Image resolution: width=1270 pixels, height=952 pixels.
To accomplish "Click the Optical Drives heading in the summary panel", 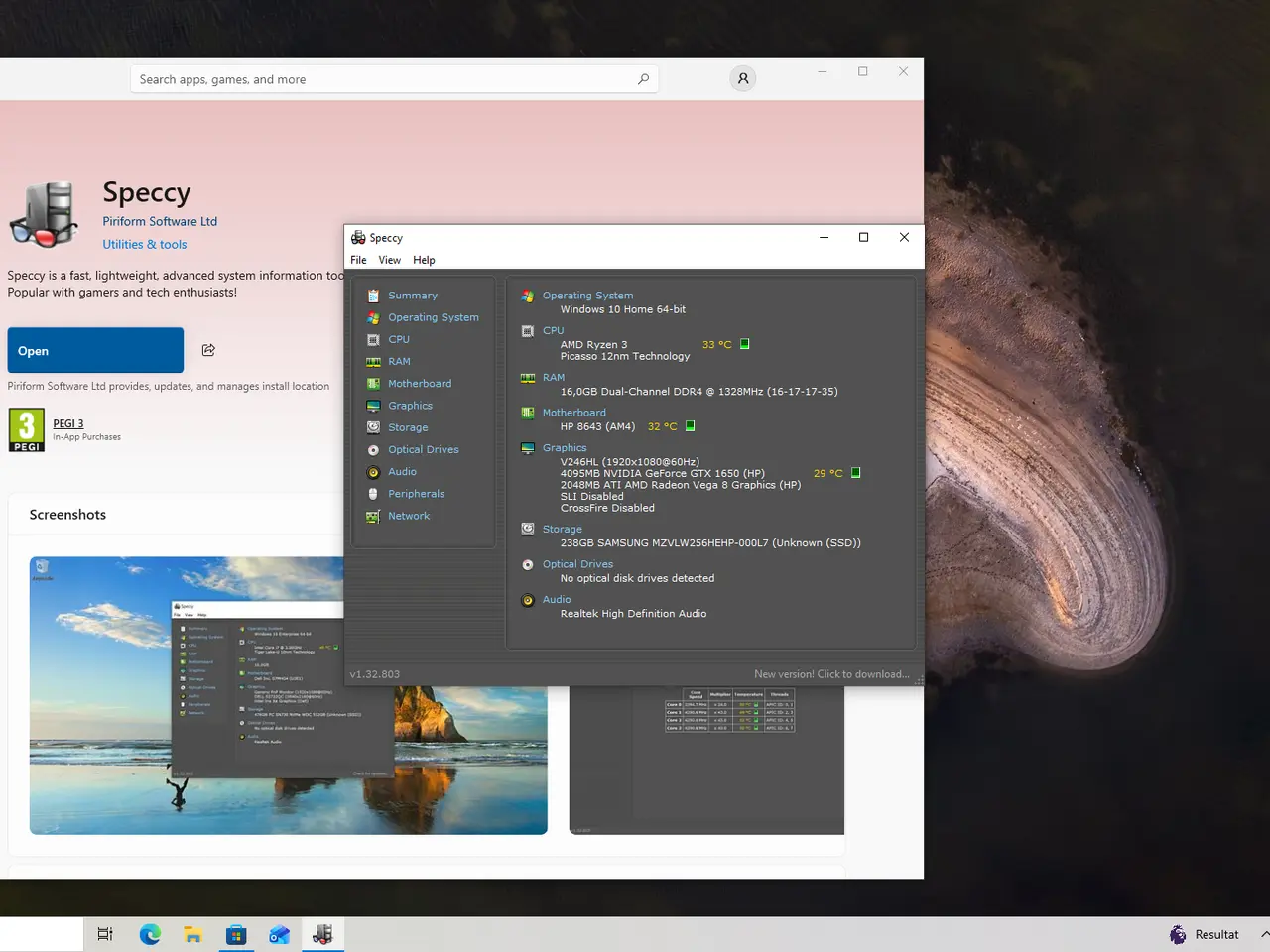I will [x=577, y=564].
